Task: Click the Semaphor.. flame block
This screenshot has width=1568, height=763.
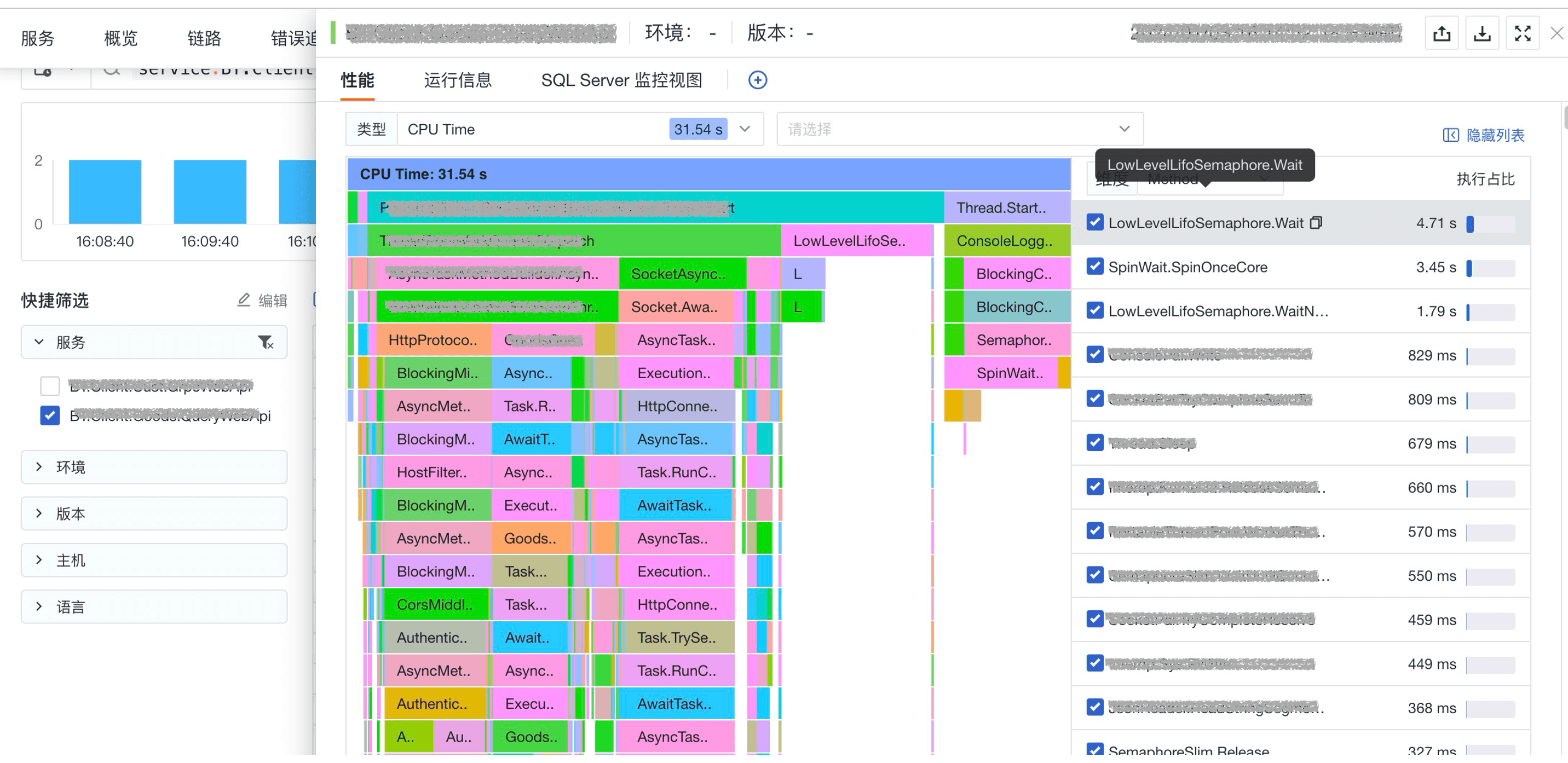Action: point(1017,339)
